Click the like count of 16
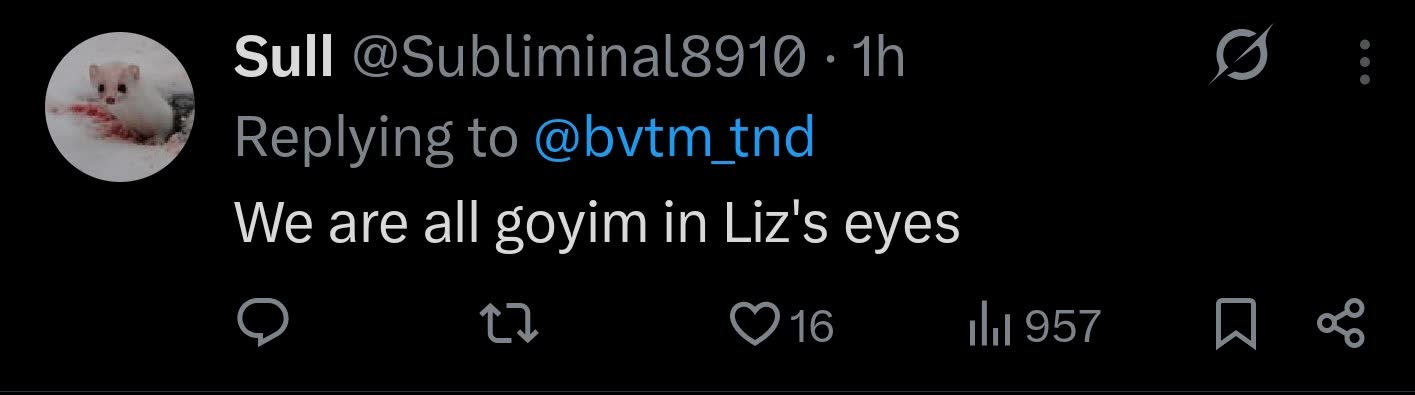Image resolution: width=1415 pixels, height=395 pixels. click(x=811, y=326)
